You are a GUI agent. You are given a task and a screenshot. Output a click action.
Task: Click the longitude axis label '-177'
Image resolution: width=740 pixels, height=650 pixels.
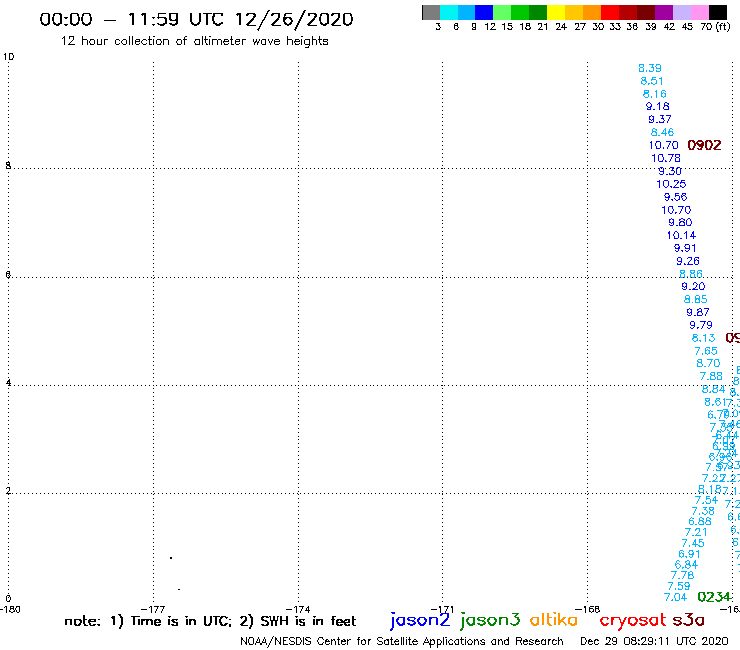click(x=153, y=609)
